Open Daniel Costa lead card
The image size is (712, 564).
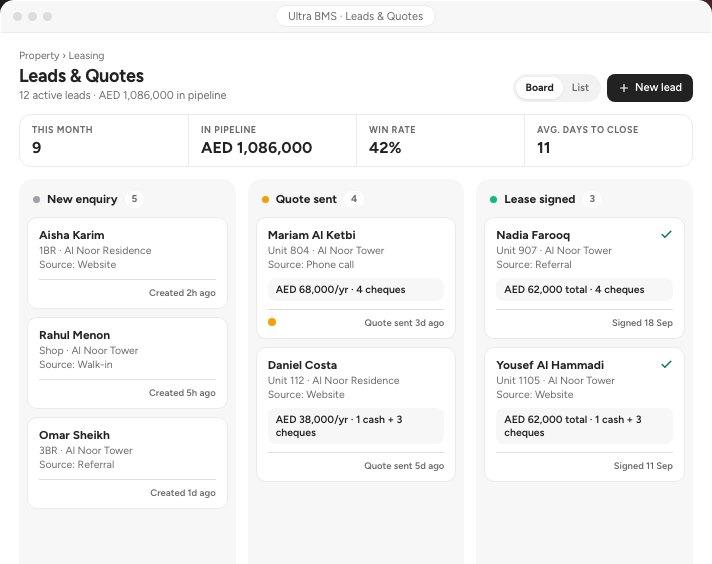(356, 414)
